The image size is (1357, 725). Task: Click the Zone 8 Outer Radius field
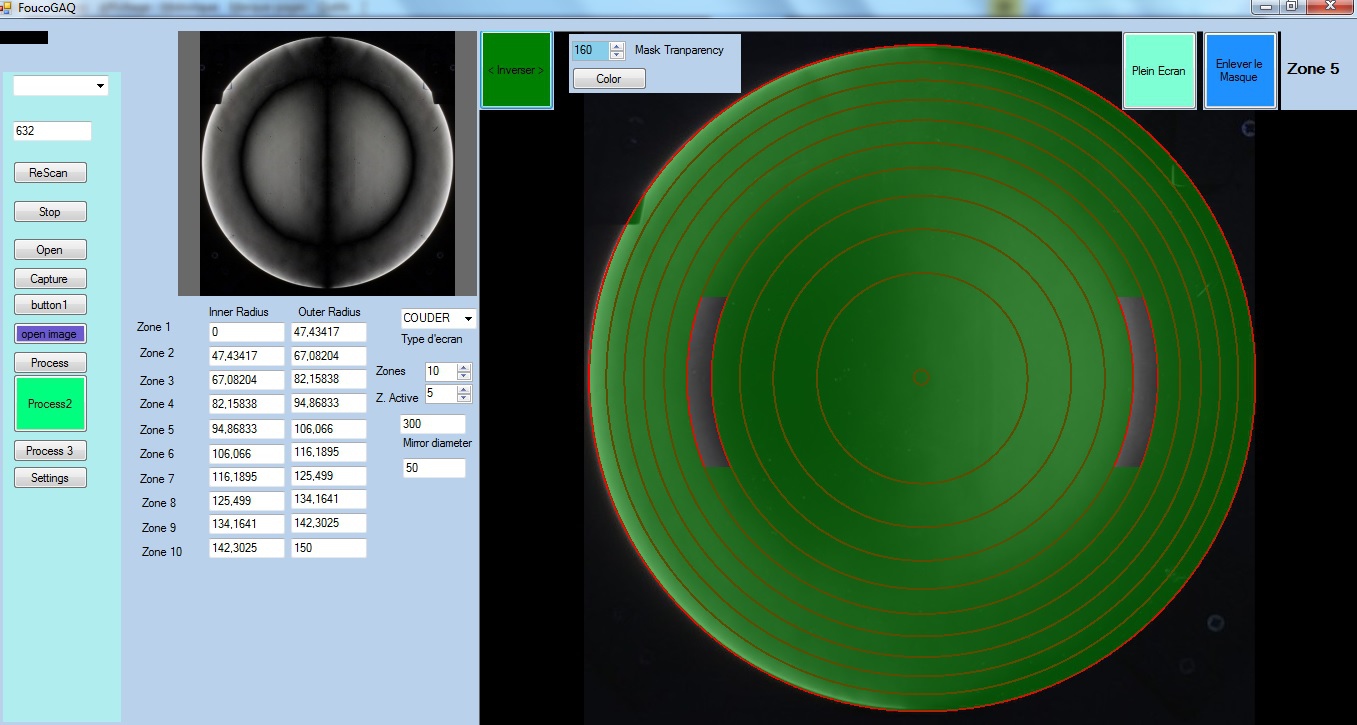pyautogui.click(x=329, y=499)
